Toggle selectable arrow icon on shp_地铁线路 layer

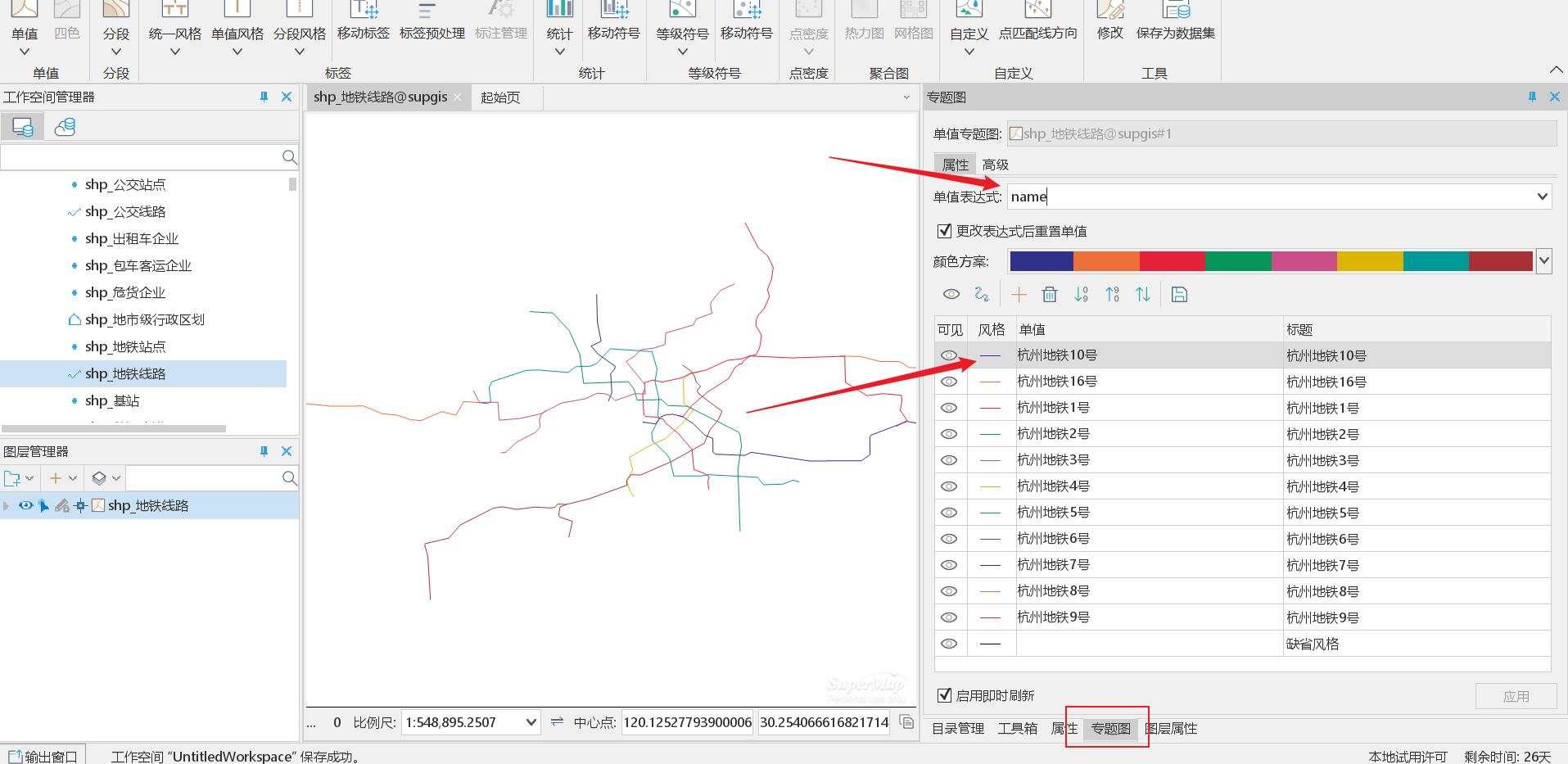[x=44, y=506]
